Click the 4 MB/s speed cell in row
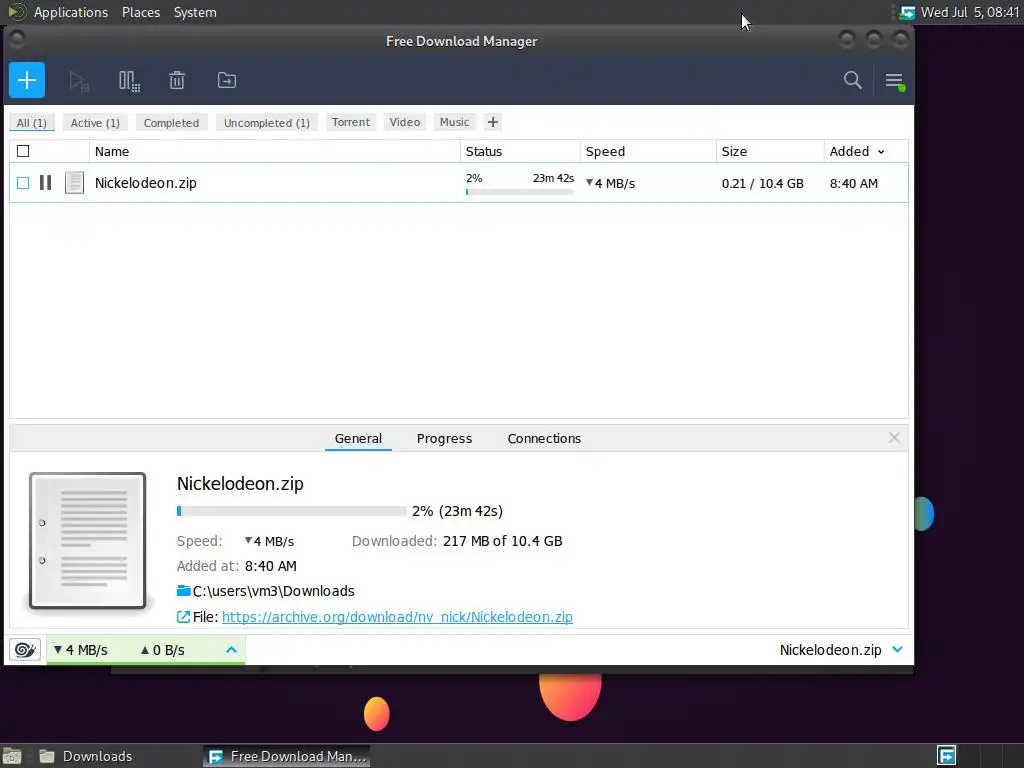1024x768 pixels. coord(611,184)
